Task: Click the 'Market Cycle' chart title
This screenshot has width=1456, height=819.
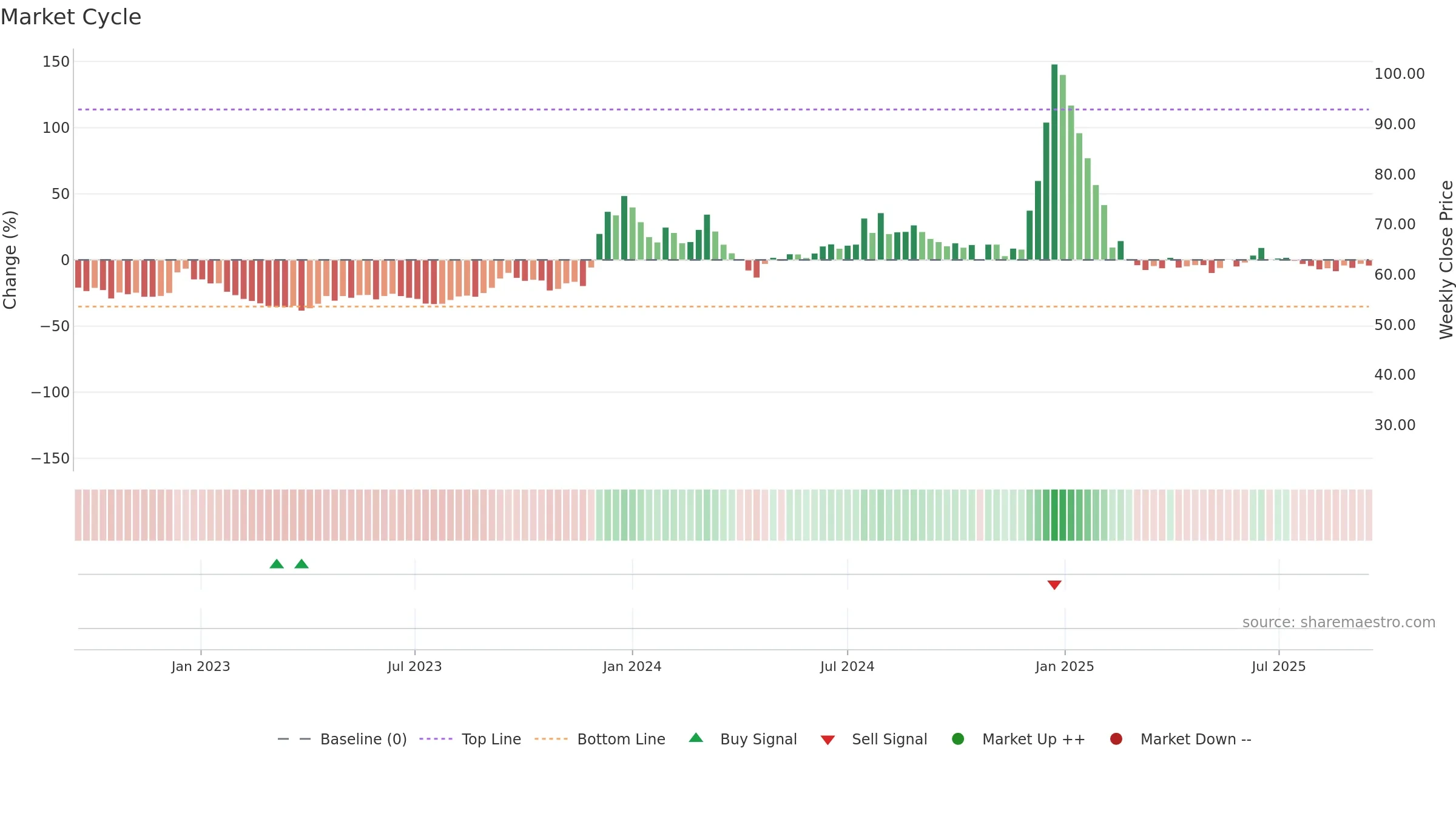Action: pyautogui.click(x=71, y=17)
